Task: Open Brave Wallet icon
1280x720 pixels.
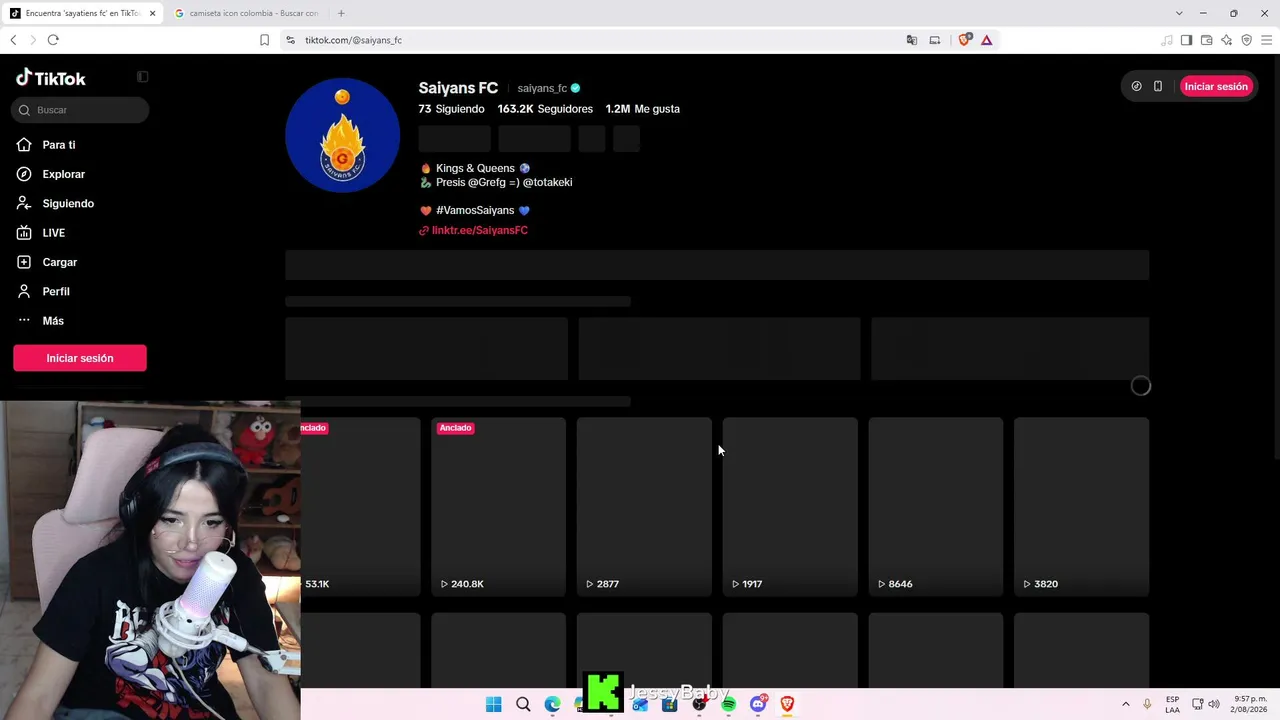Action: 1206,40
